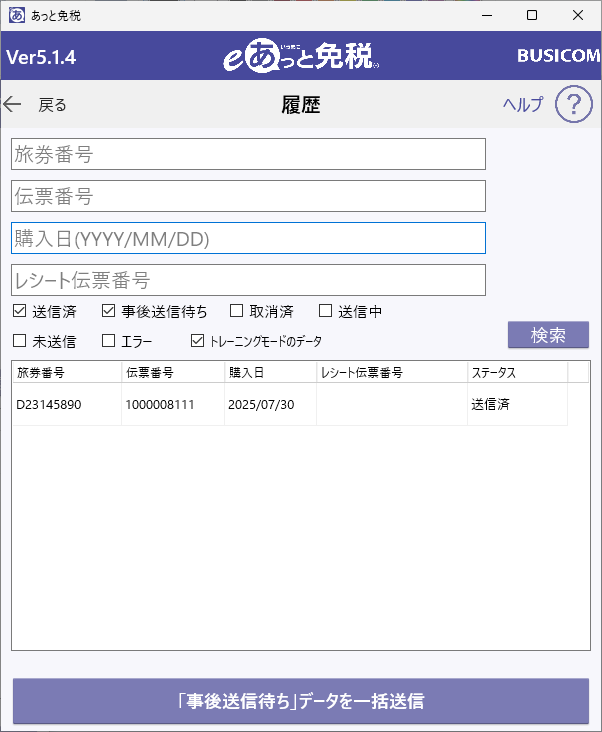Click the back arrow icon
This screenshot has width=602, height=732.
[x=12, y=104]
